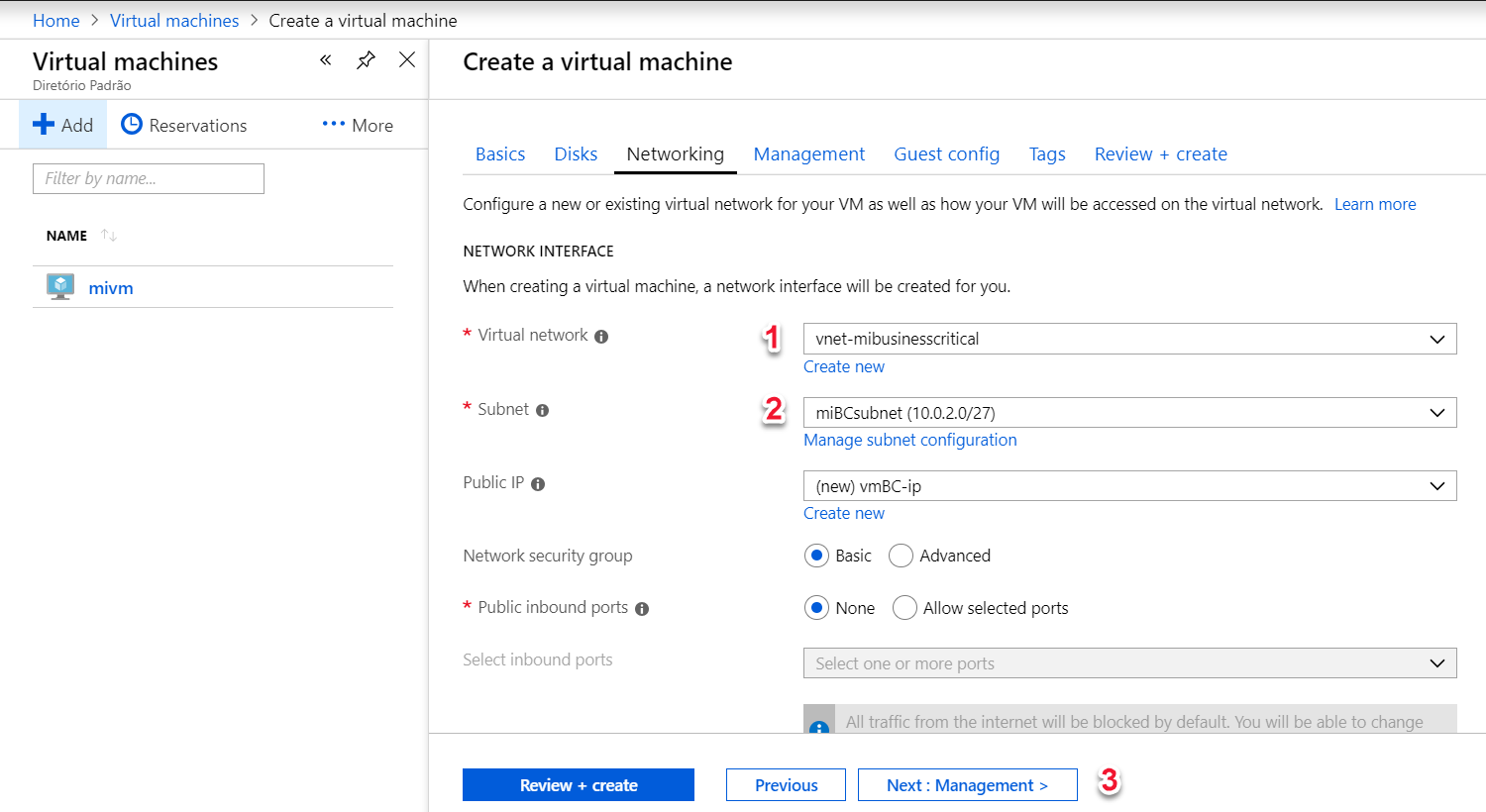This screenshot has height=812, width=1486.
Task: Click the Filter by name input field
Action: click(x=149, y=178)
